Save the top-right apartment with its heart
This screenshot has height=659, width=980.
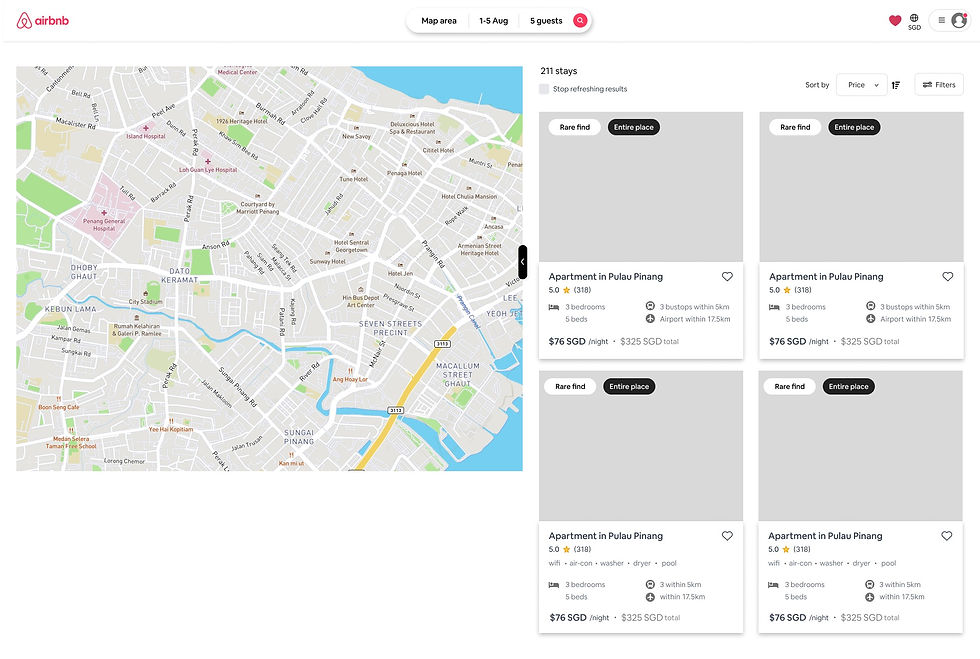[948, 276]
